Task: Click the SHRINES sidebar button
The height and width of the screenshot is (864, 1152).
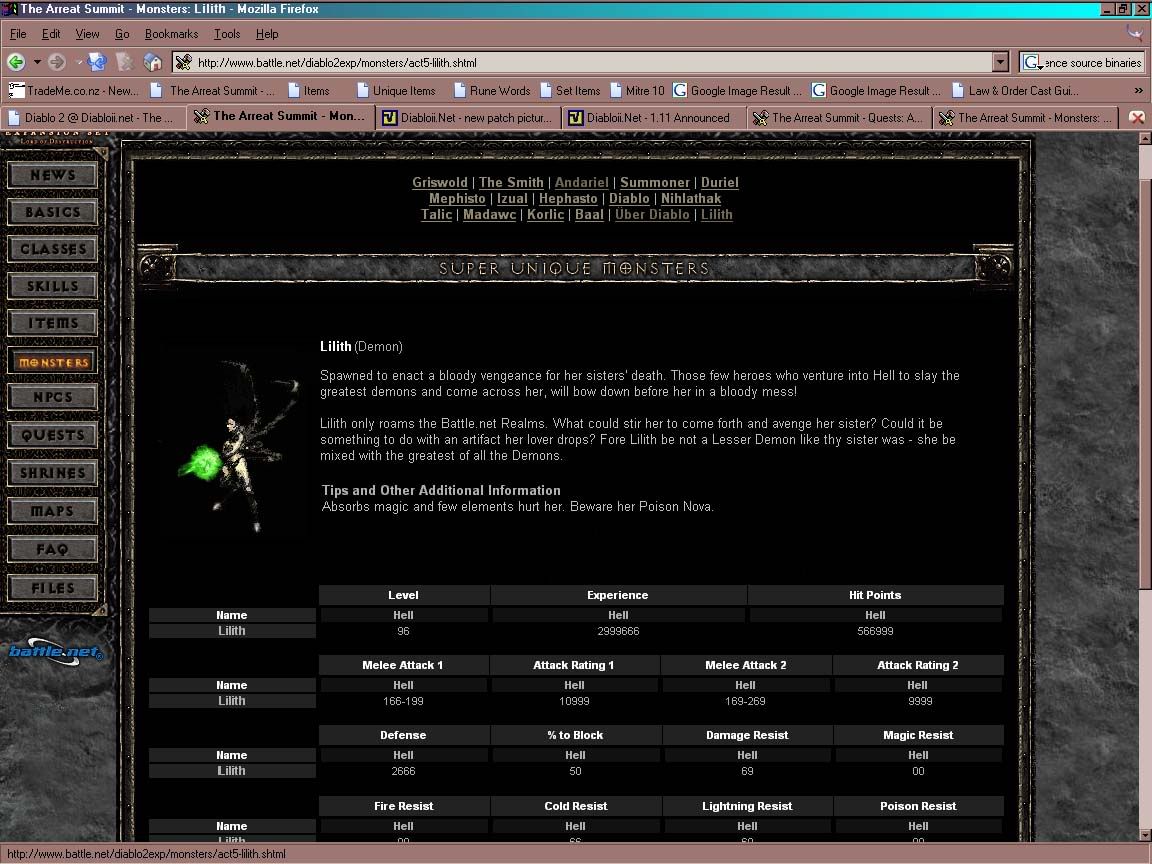Action: (52, 473)
